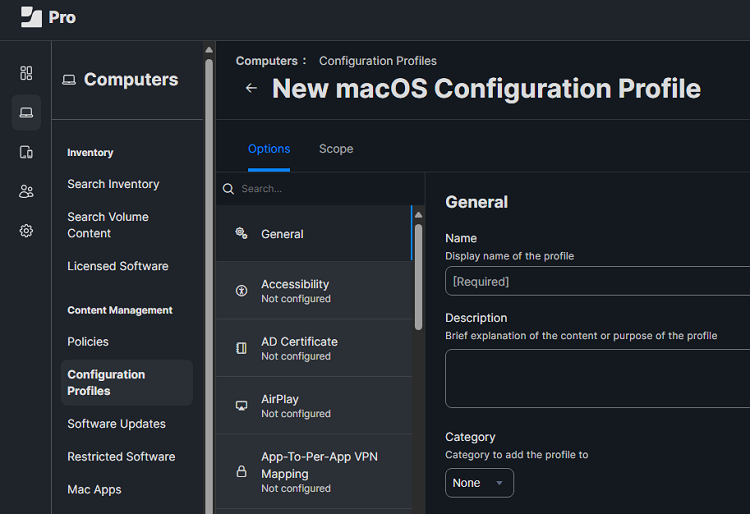Expand the Category dropdown set to None

tap(479, 483)
